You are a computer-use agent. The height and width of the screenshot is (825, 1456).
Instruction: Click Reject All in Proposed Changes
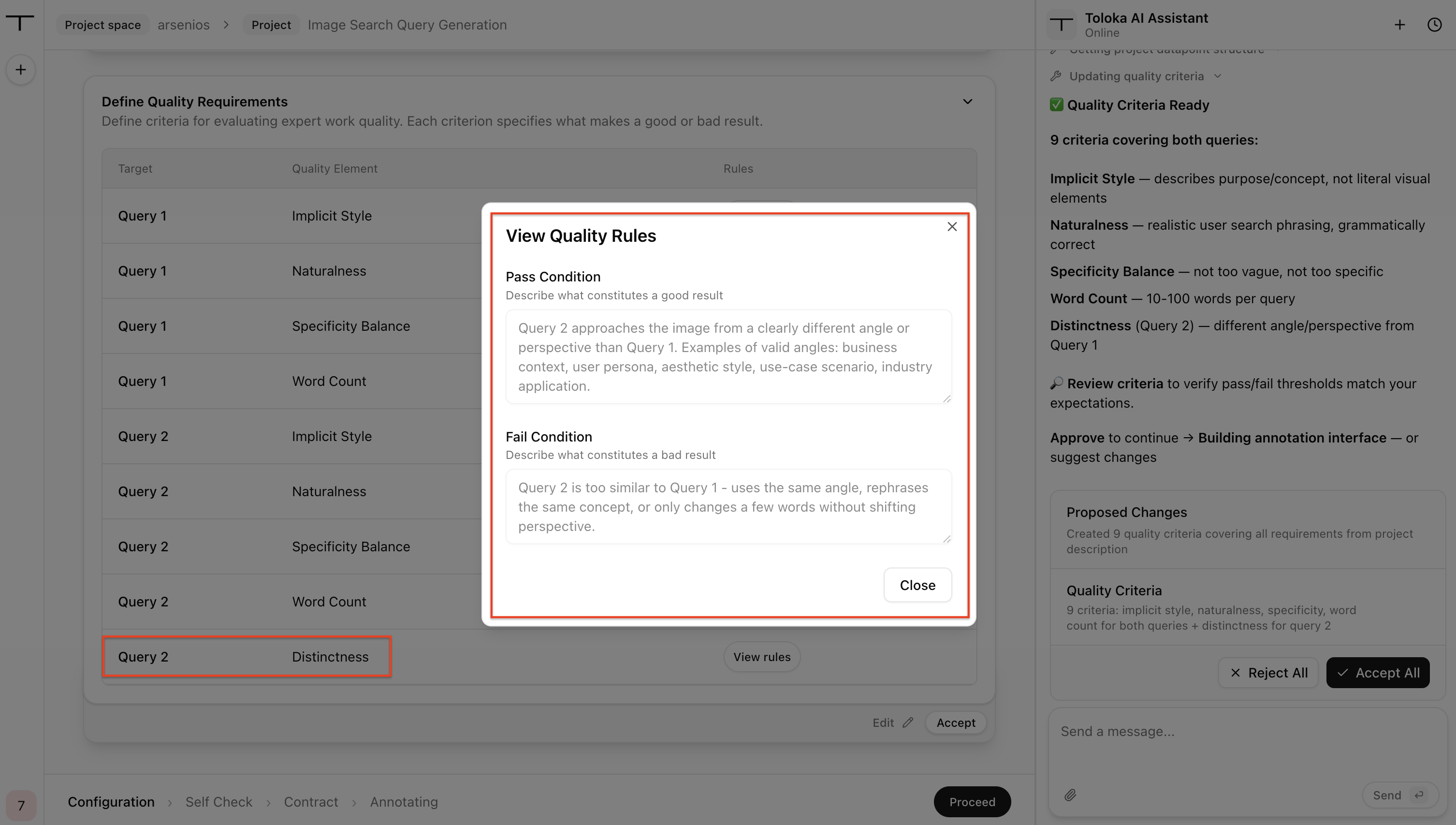(1268, 673)
